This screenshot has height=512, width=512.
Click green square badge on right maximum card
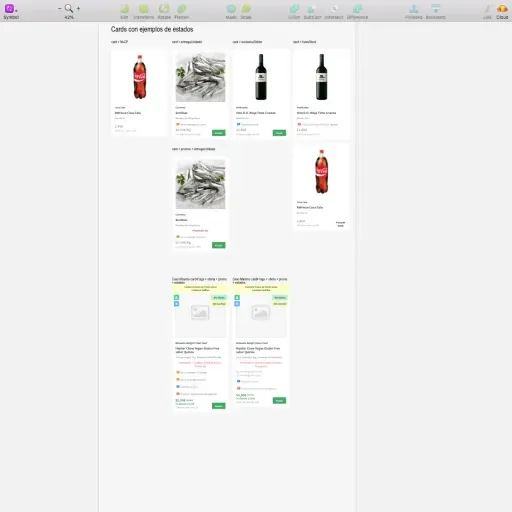[x=237, y=297]
